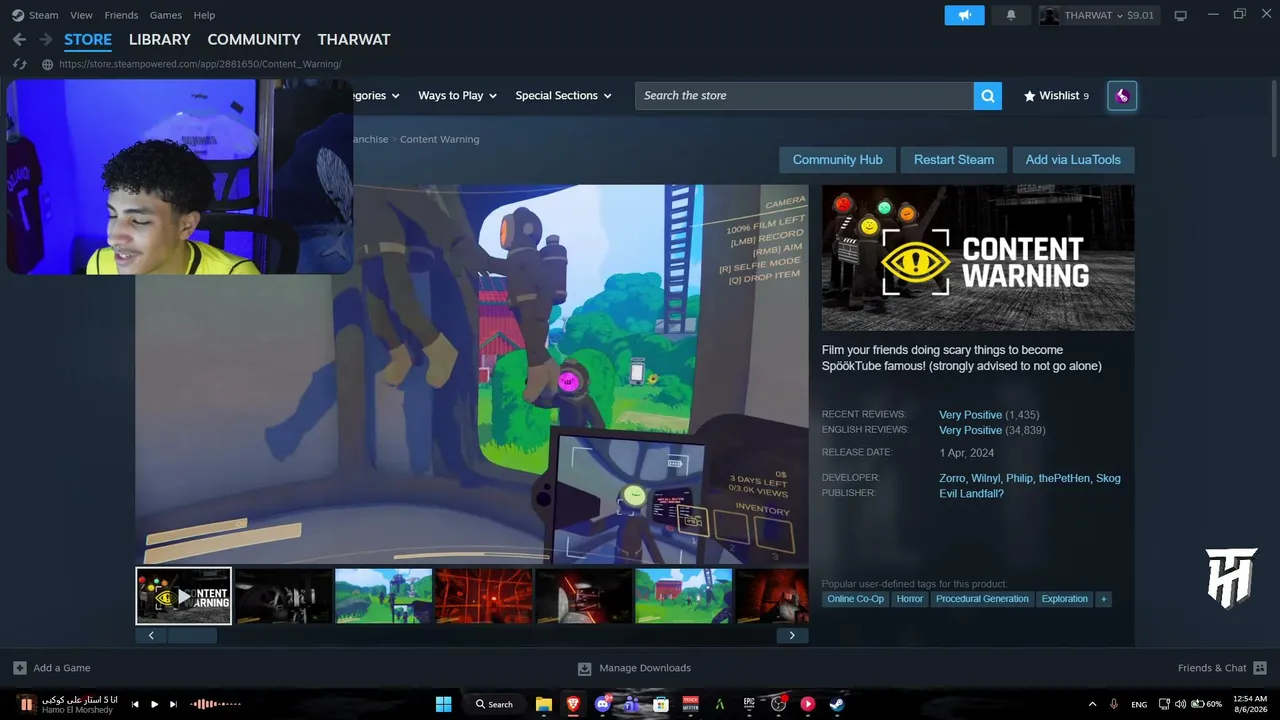Expand the Ways to Play dropdown
Image resolution: width=1280 pixels, height=720 pixels.
(x=457, y=96)
